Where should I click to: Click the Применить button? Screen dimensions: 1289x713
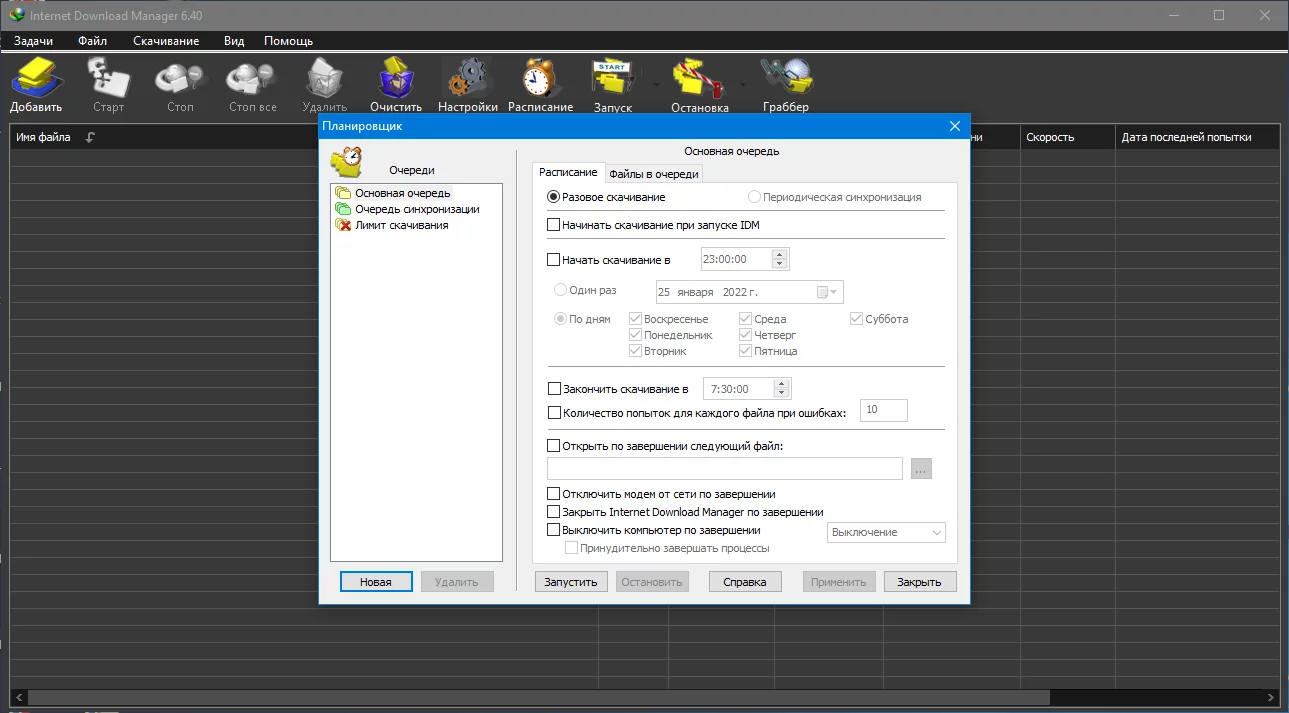(x=839, y=582)
